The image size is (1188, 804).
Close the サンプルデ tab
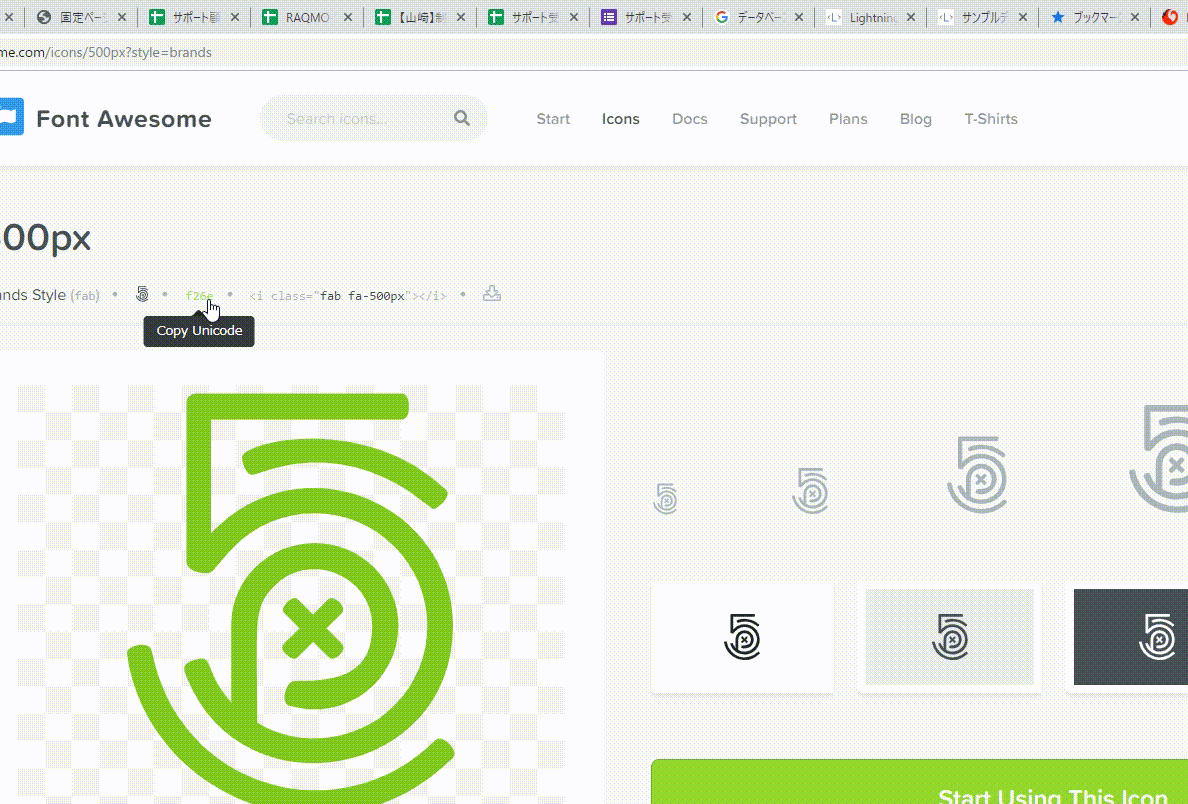point(1023,17)
